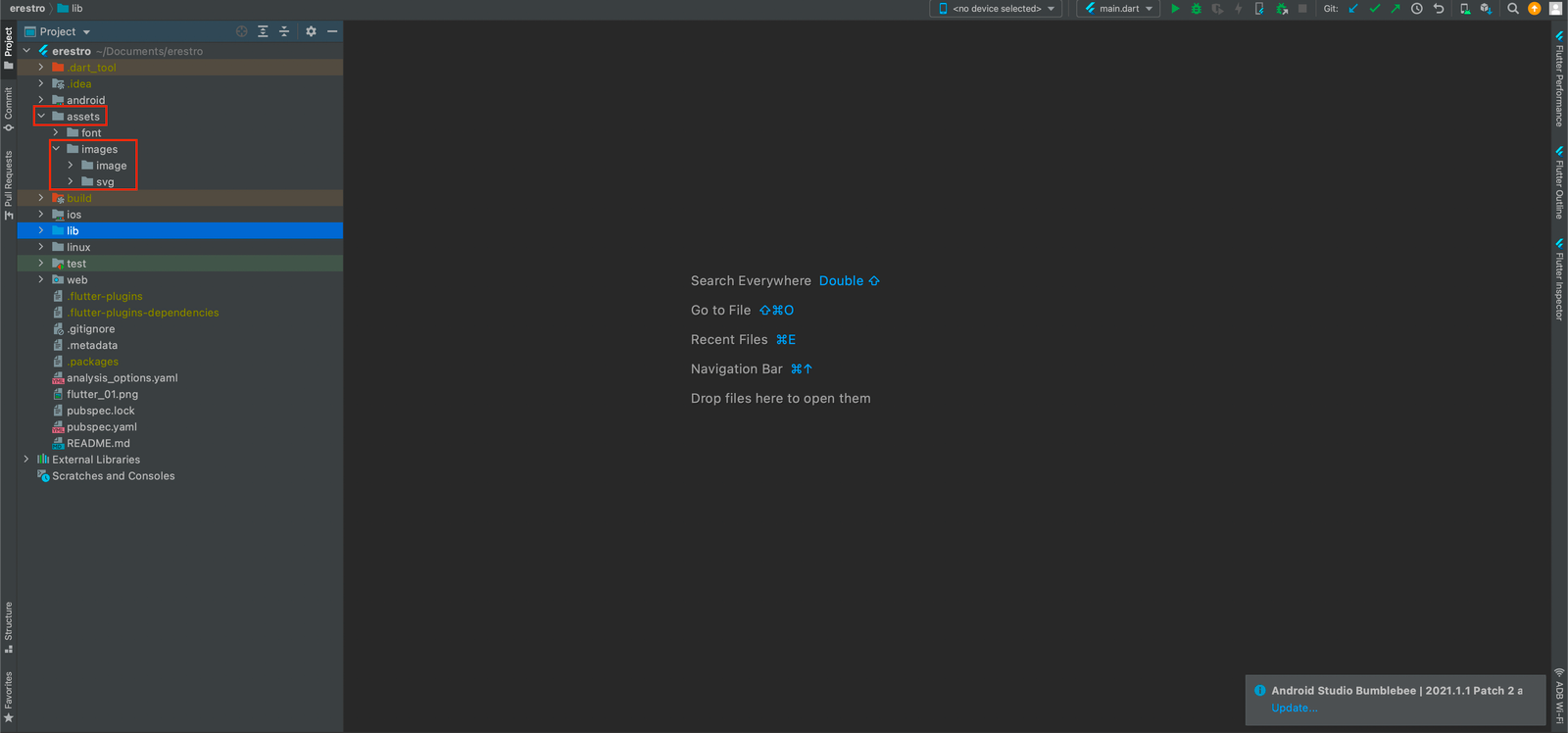
Task: Push commits with Git push arrow
Action: coord(1395,9)
